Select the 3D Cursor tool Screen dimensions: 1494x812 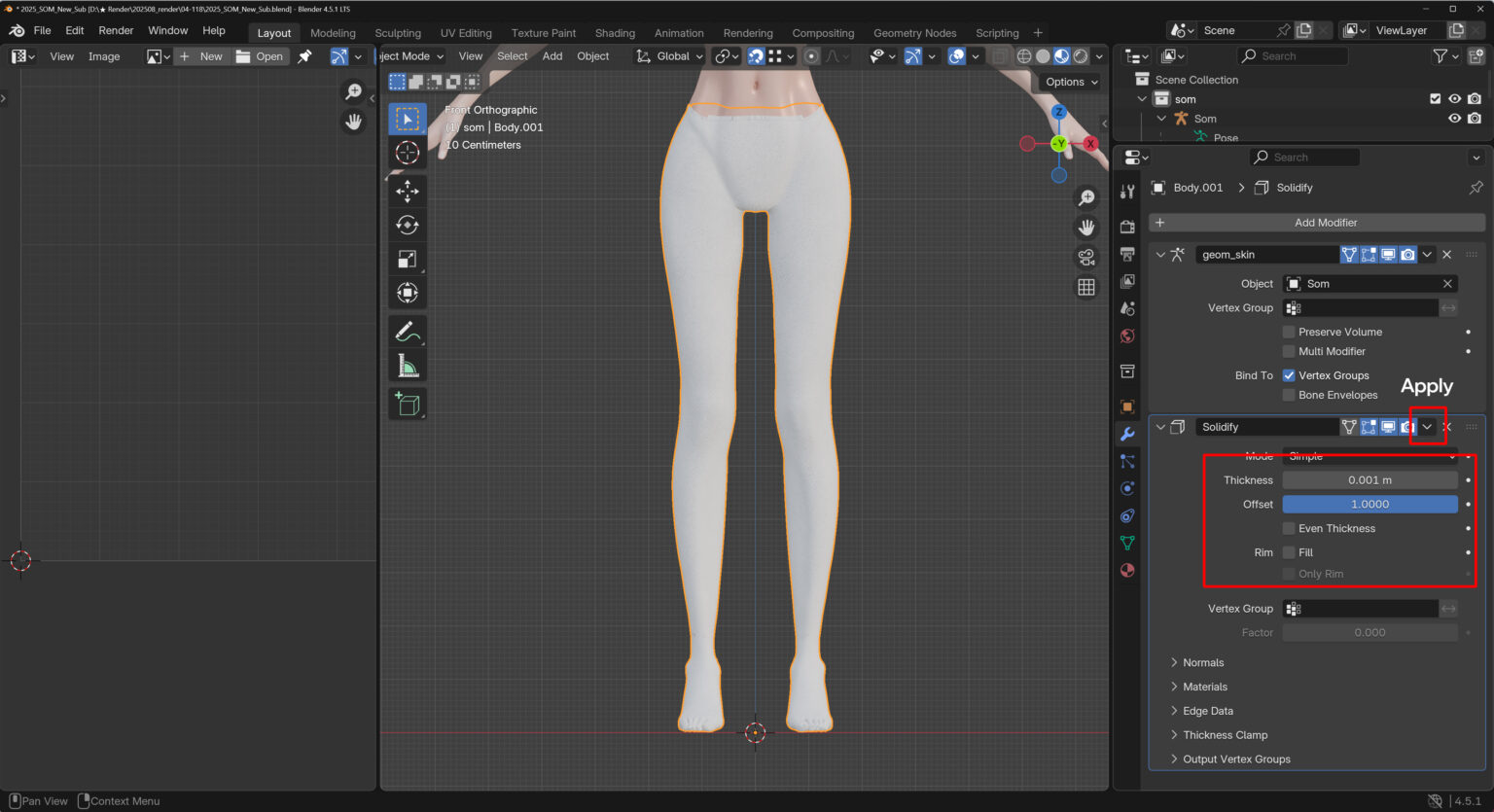(407, 153)
